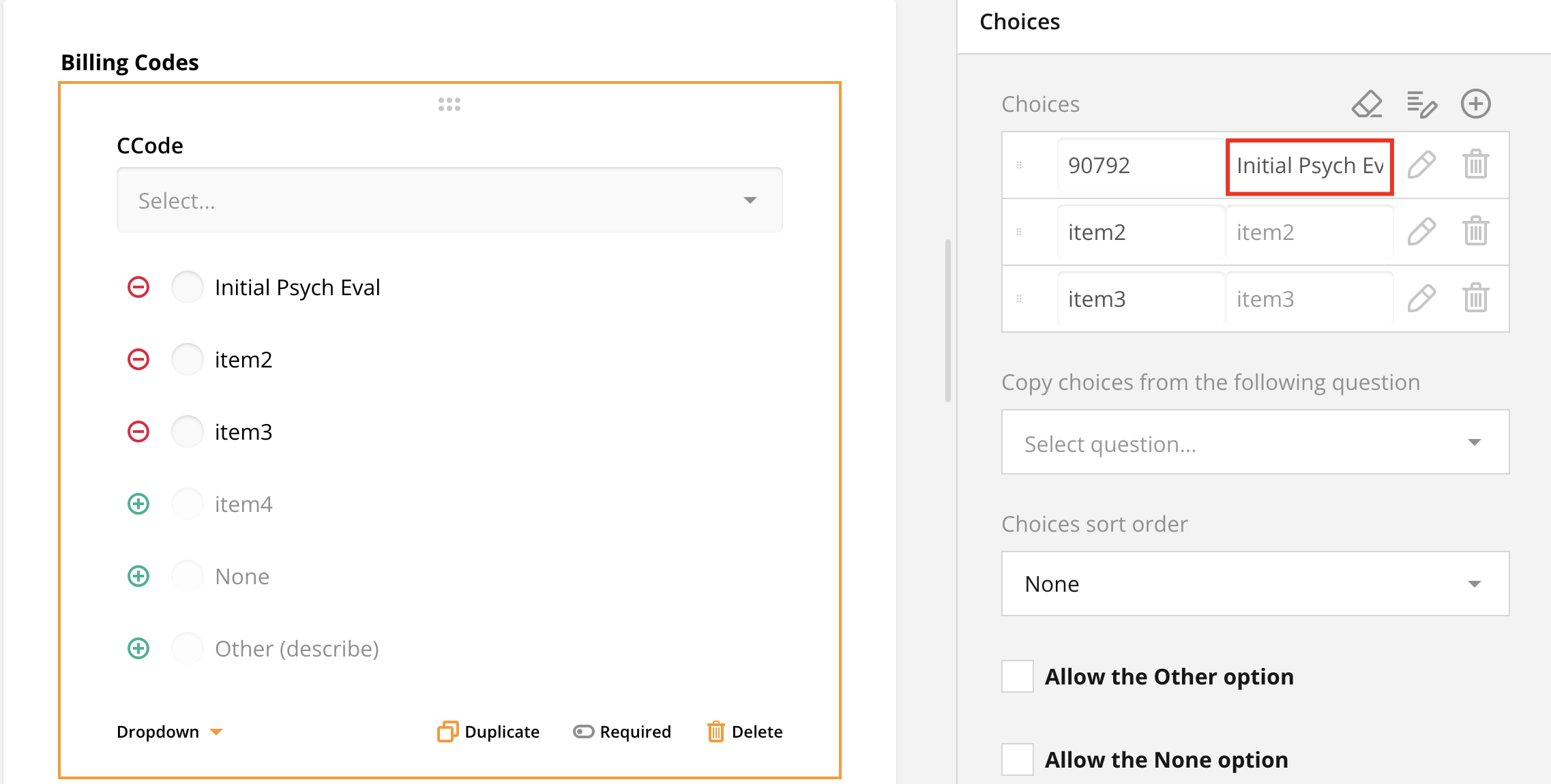Image resolution: width=1551 pixels, height=784 pixels.
Task: Enable Allow the Other option checkbox
Action: pos(1017,676)
